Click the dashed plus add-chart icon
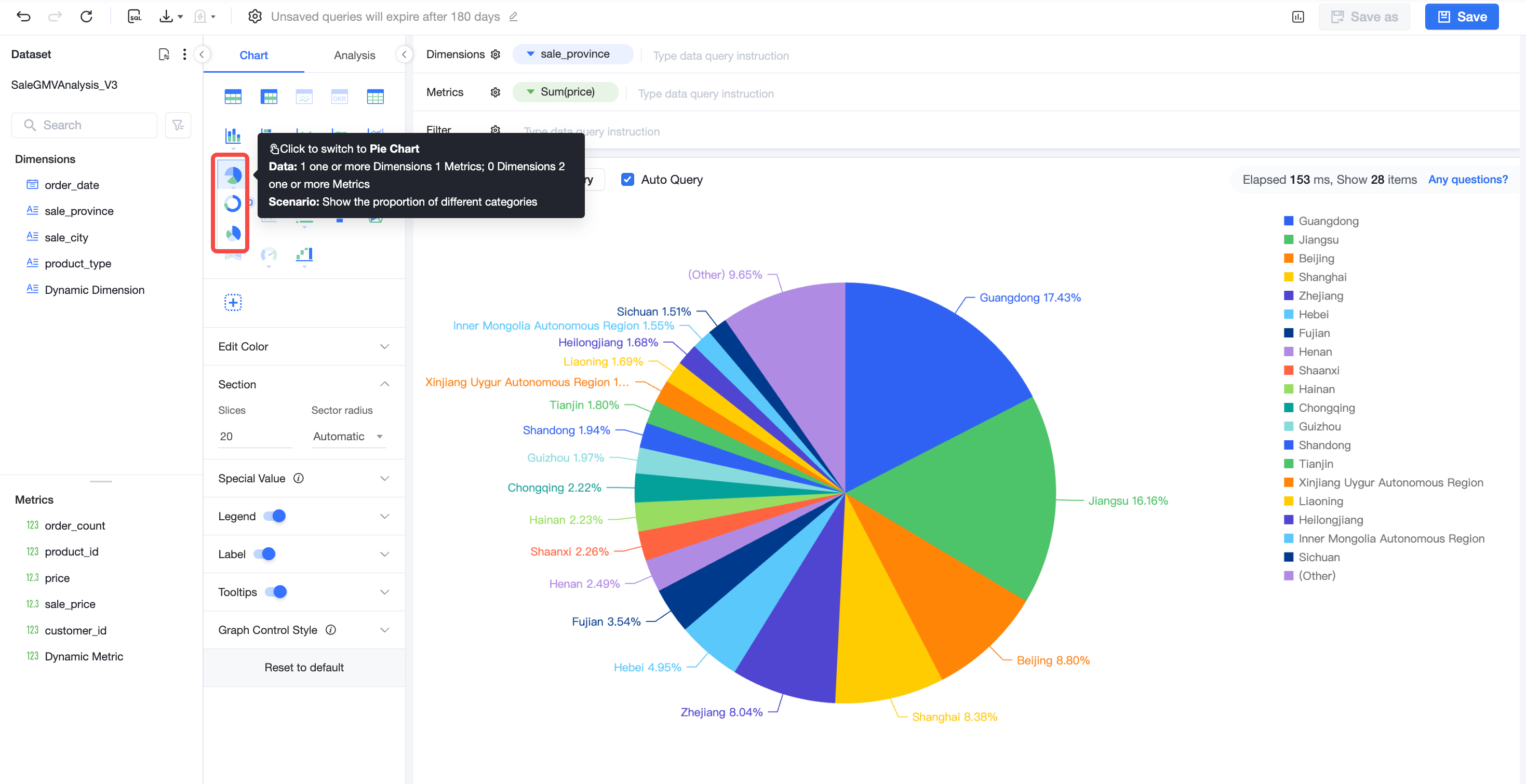Image resolution: width=1526 pixels, height=784 pixels. pyautogui.click(x=233, y=303)
